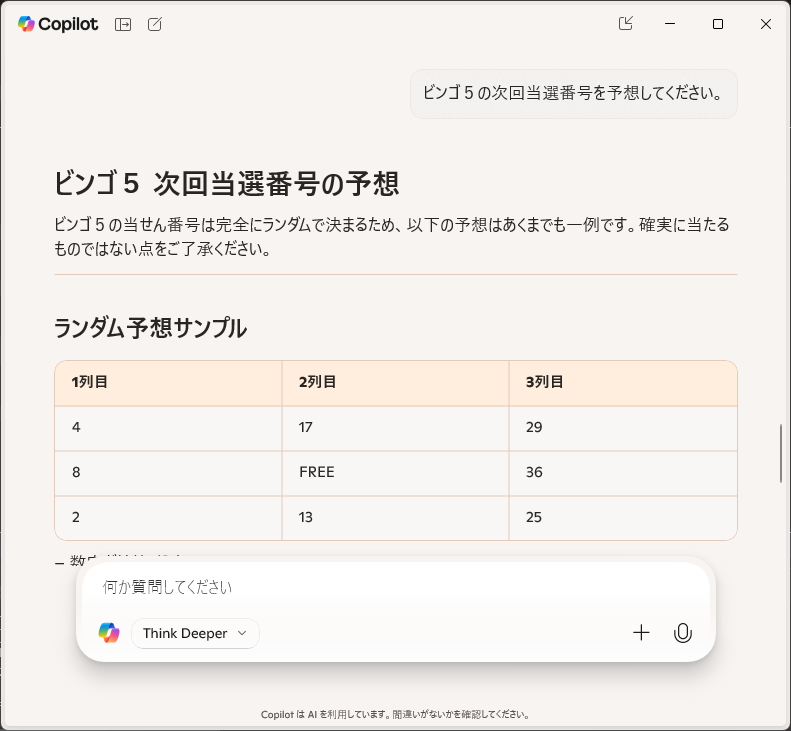Viewport: 791px width, 731px height.
Task: Add attachment with the plus icon
Action: pyautogui.click(x=641, y=633)
